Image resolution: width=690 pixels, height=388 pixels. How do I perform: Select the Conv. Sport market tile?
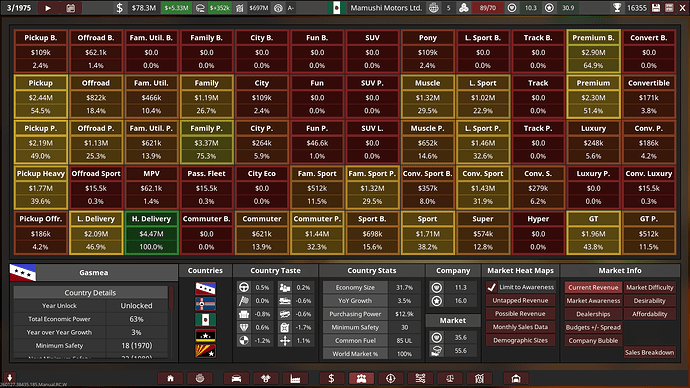[483, 187]
